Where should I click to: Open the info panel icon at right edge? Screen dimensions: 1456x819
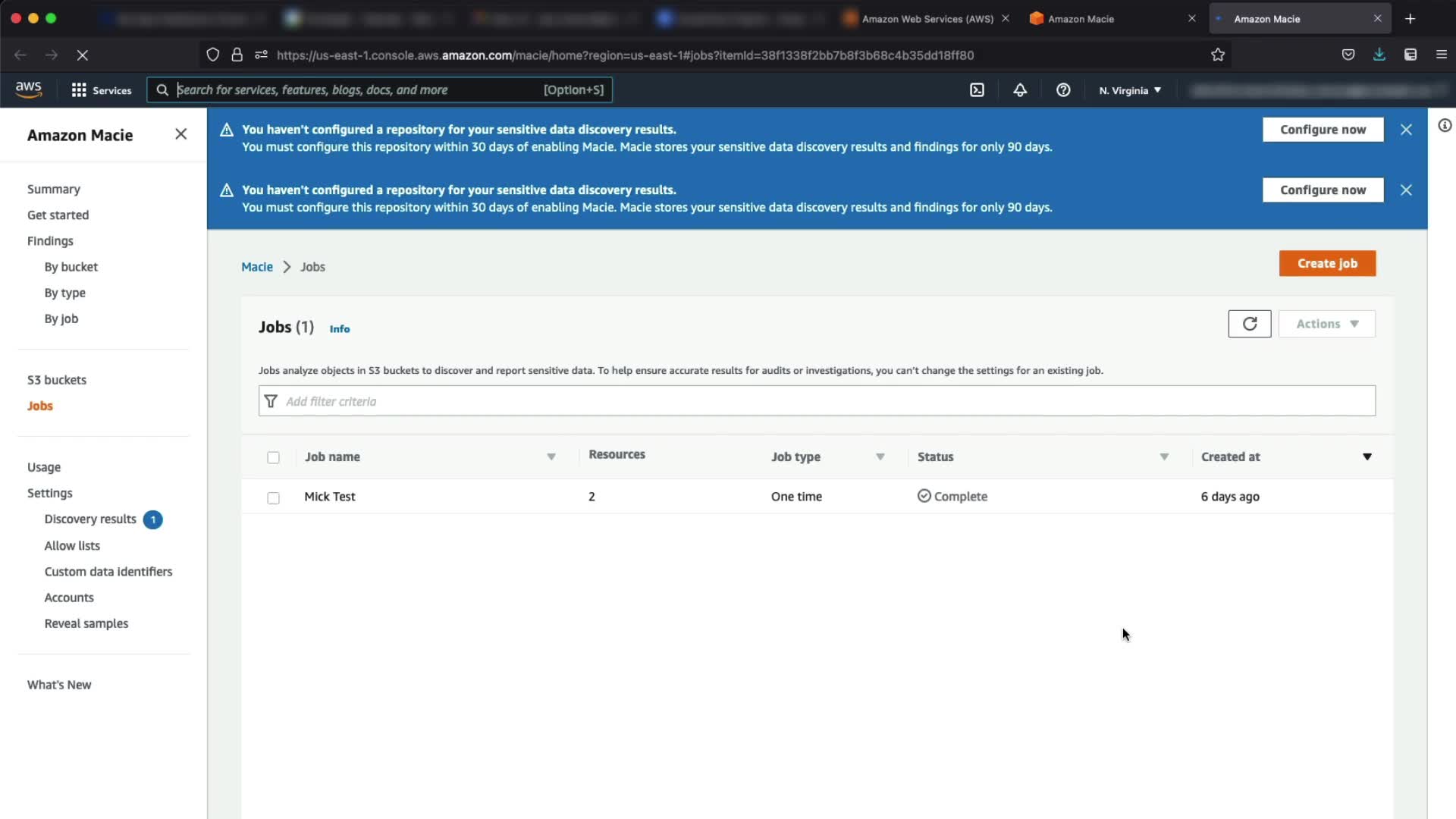click(1444, 126)
